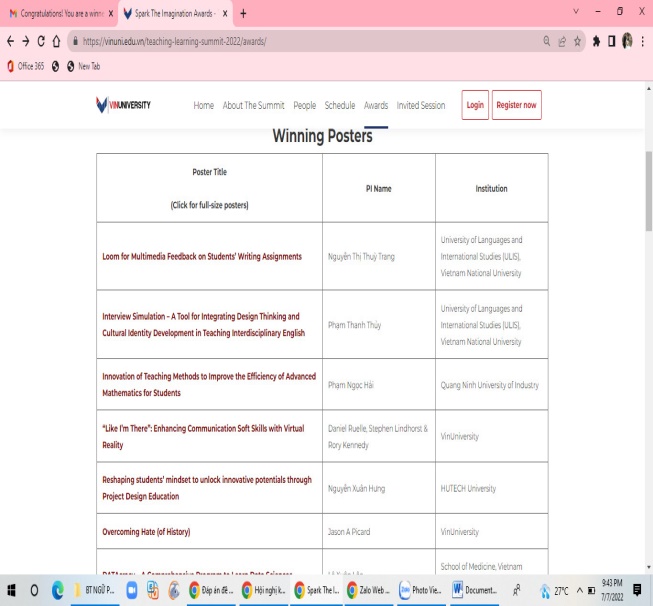Reload the page with the refresh icon
Viewport: 653px width, 606px height.
pyautogui.click(x=41, y=42)
